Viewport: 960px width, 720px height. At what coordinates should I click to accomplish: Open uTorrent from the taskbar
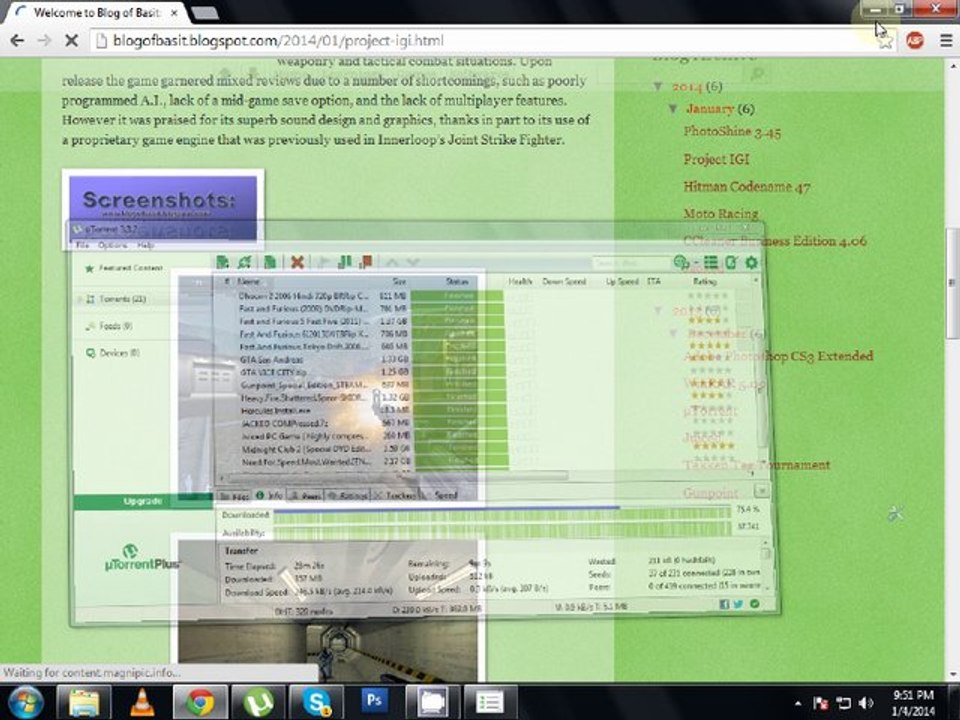coord(258,702)
